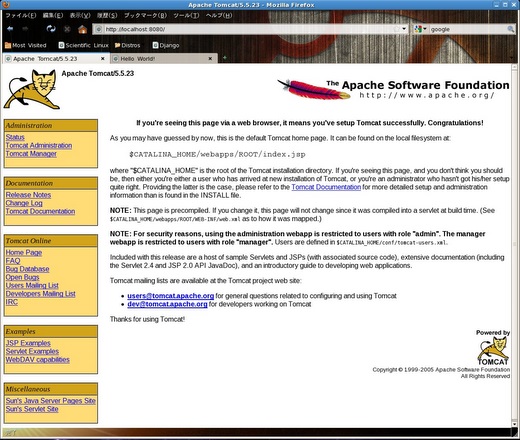Open the JSP Examples link

point(28,343)
